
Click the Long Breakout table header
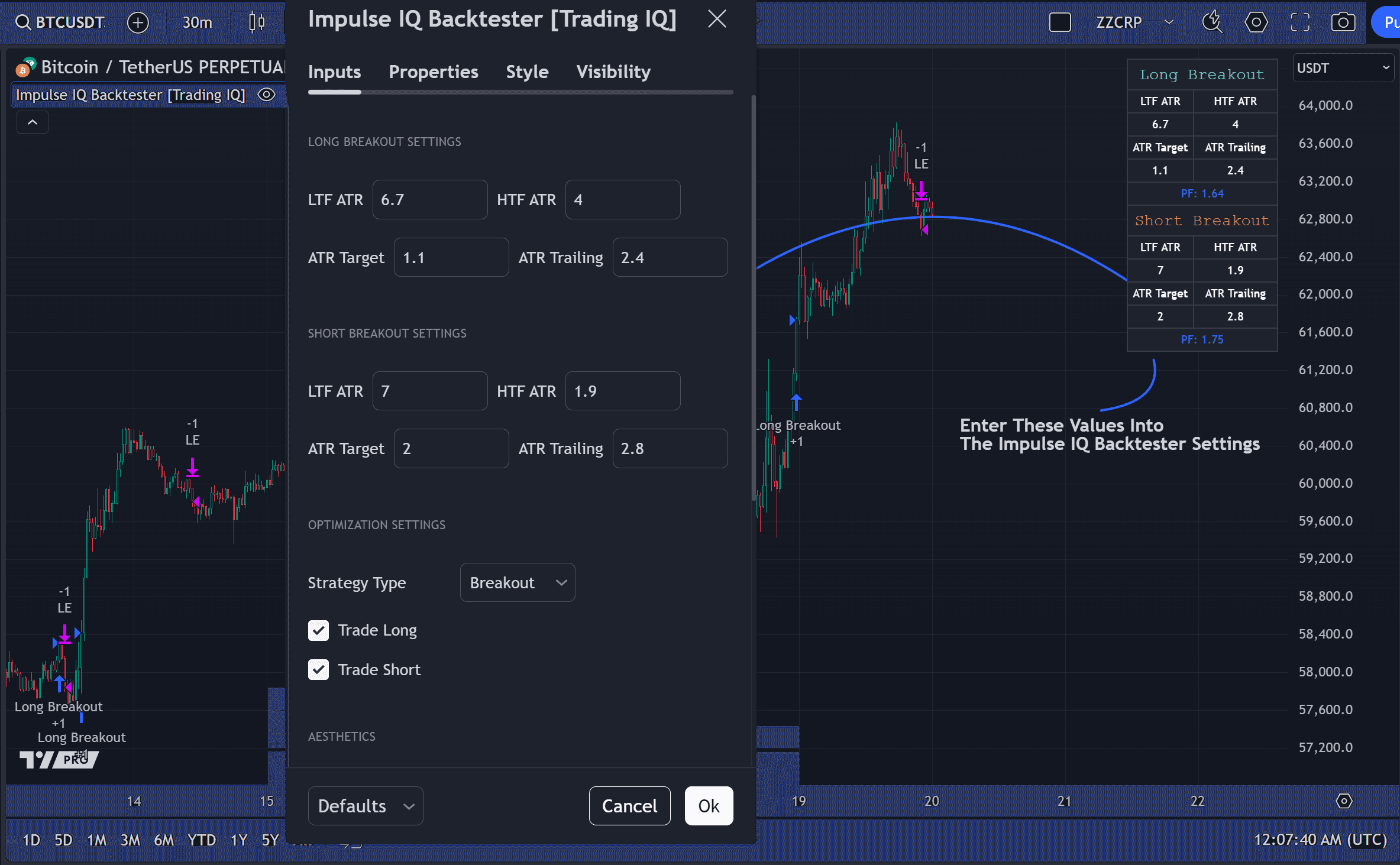click(1202, 74)
